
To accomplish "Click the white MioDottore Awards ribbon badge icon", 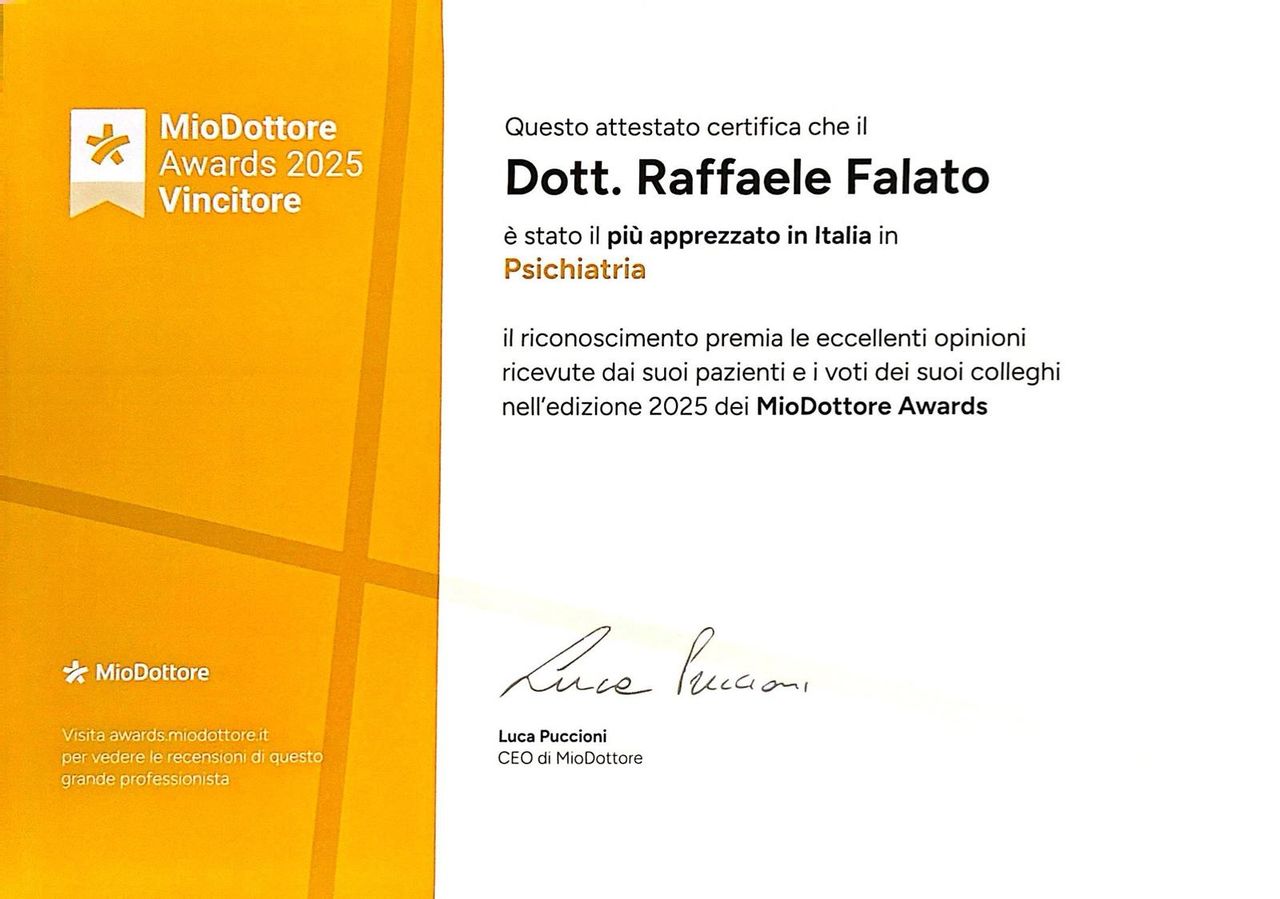I will click(x=107, y=162).
